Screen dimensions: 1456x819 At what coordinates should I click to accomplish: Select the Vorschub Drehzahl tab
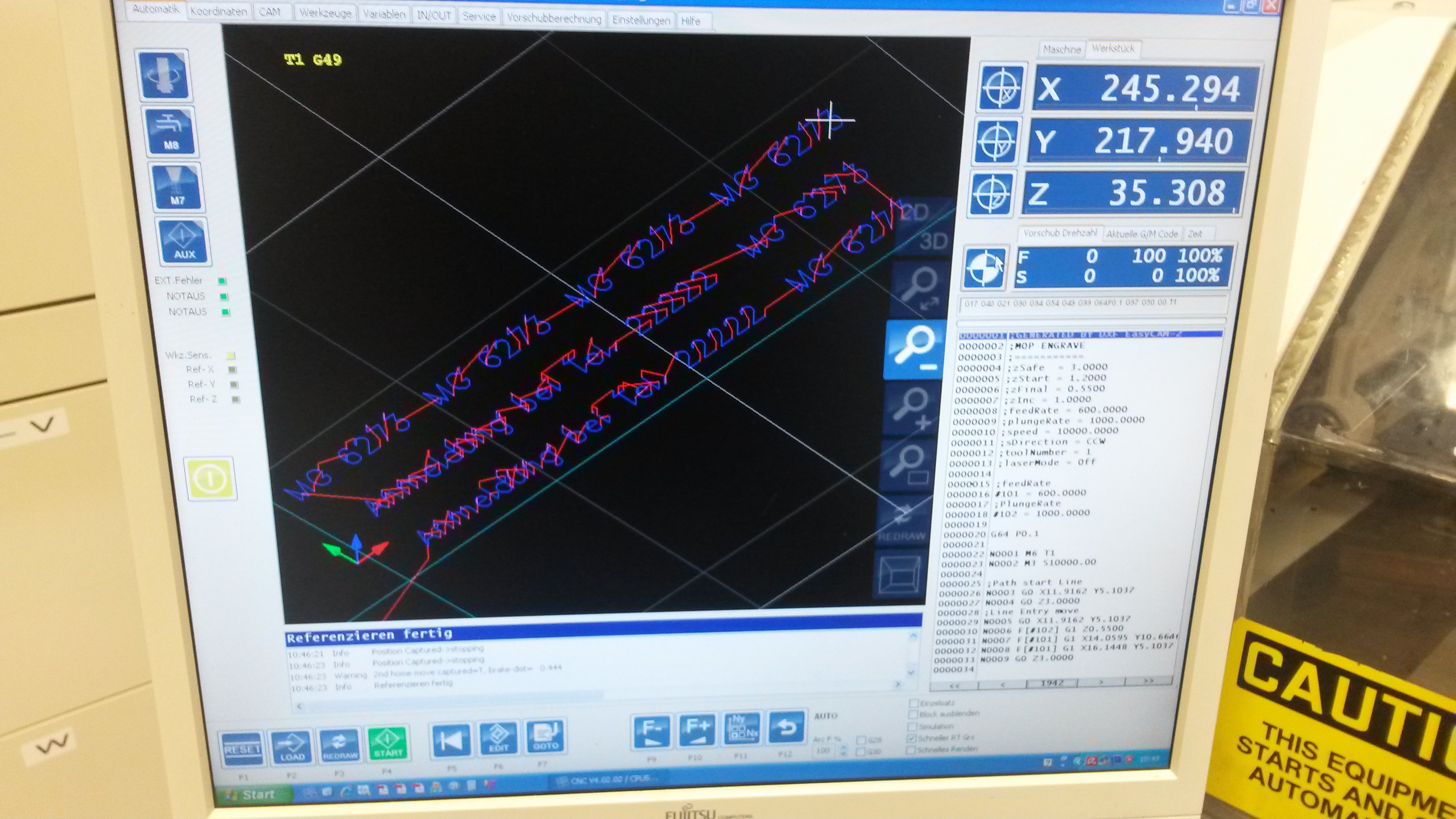(1059, 233)
